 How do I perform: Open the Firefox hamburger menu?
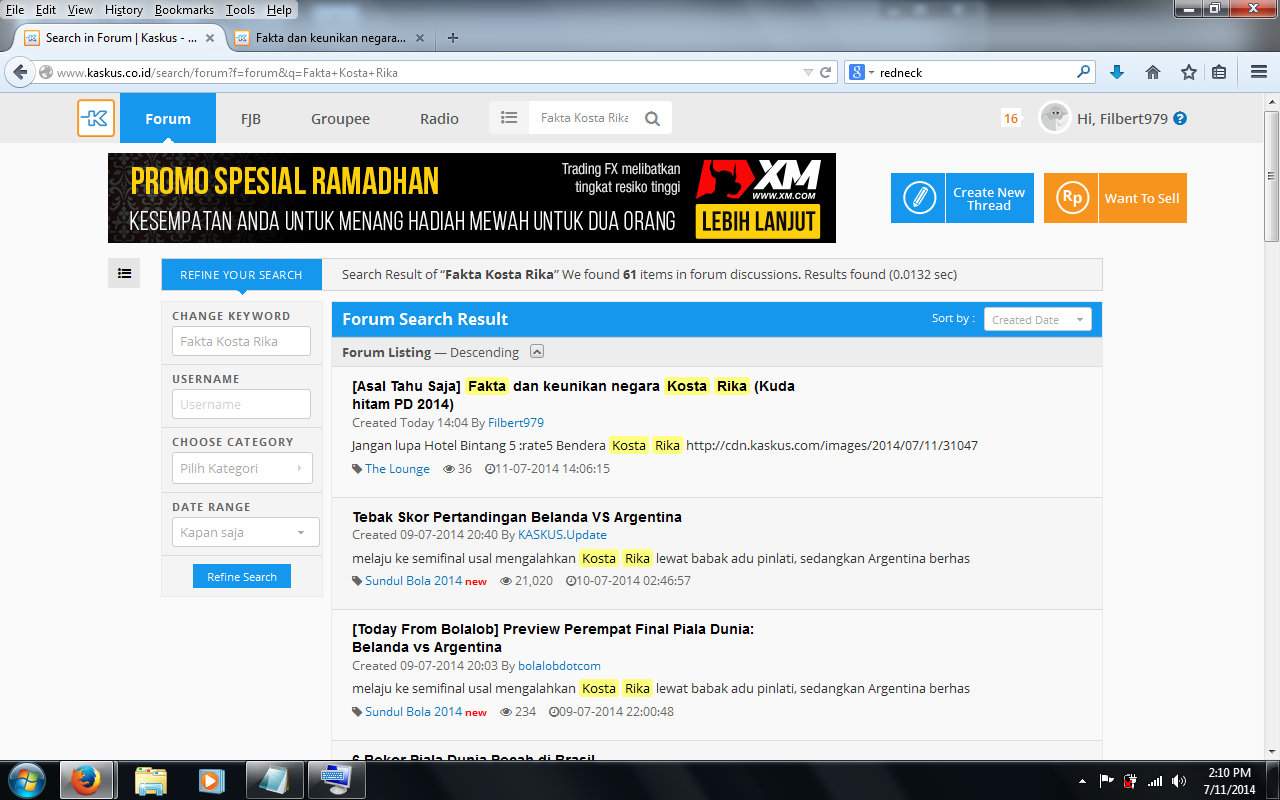1259,72
